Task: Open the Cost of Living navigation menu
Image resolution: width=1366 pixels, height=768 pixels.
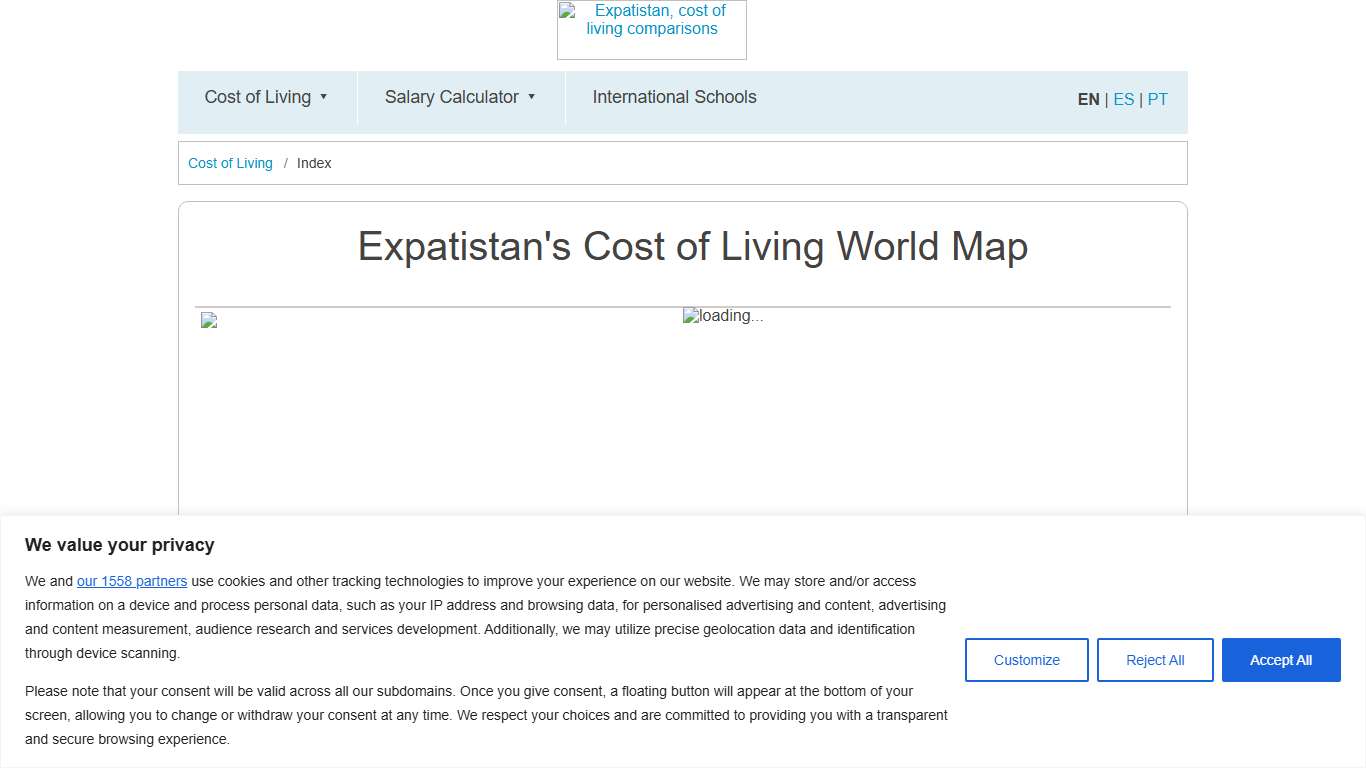Action: point(257,97)
